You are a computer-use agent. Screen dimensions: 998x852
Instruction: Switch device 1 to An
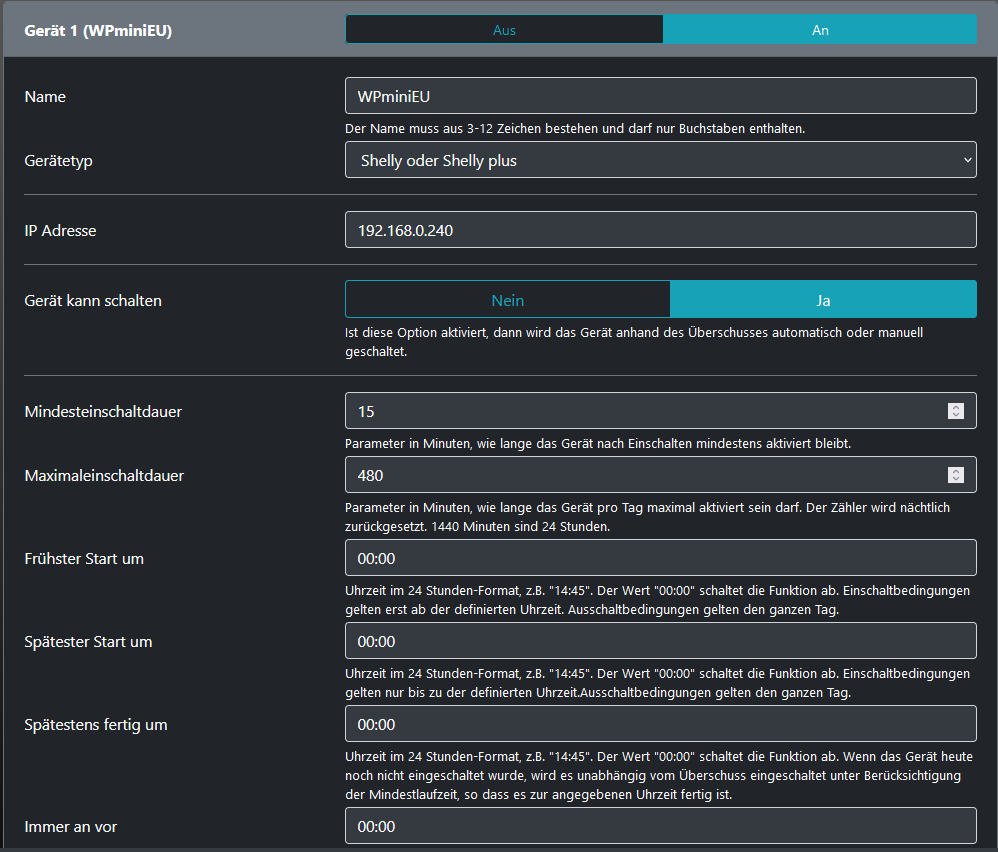pos(820,30)
